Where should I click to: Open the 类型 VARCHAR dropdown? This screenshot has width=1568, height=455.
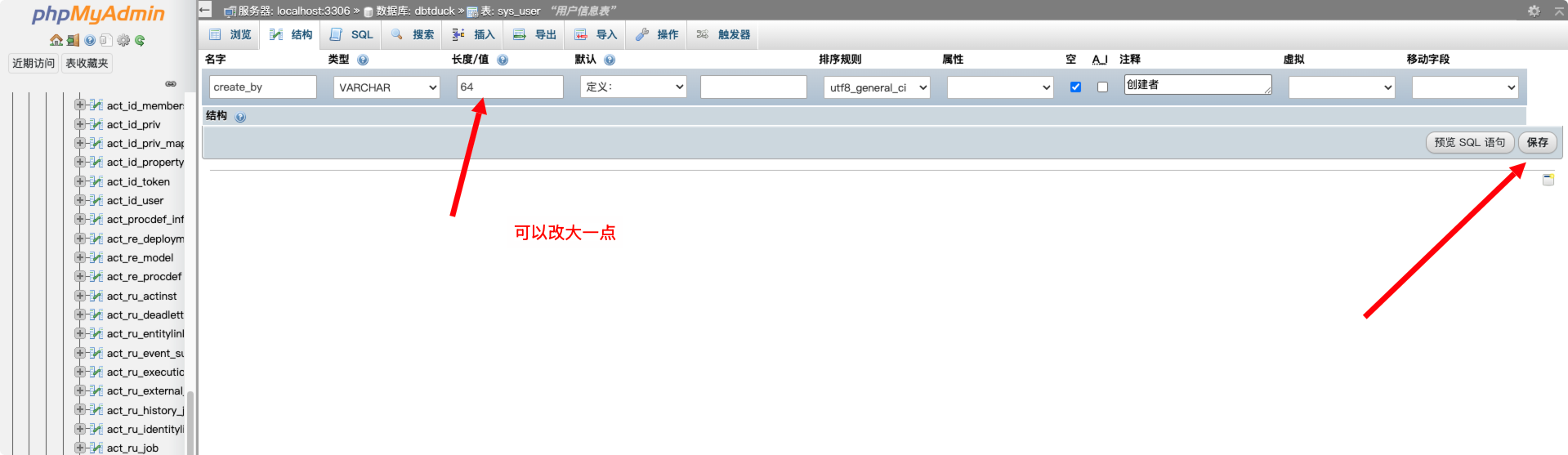tap(386, 87)
